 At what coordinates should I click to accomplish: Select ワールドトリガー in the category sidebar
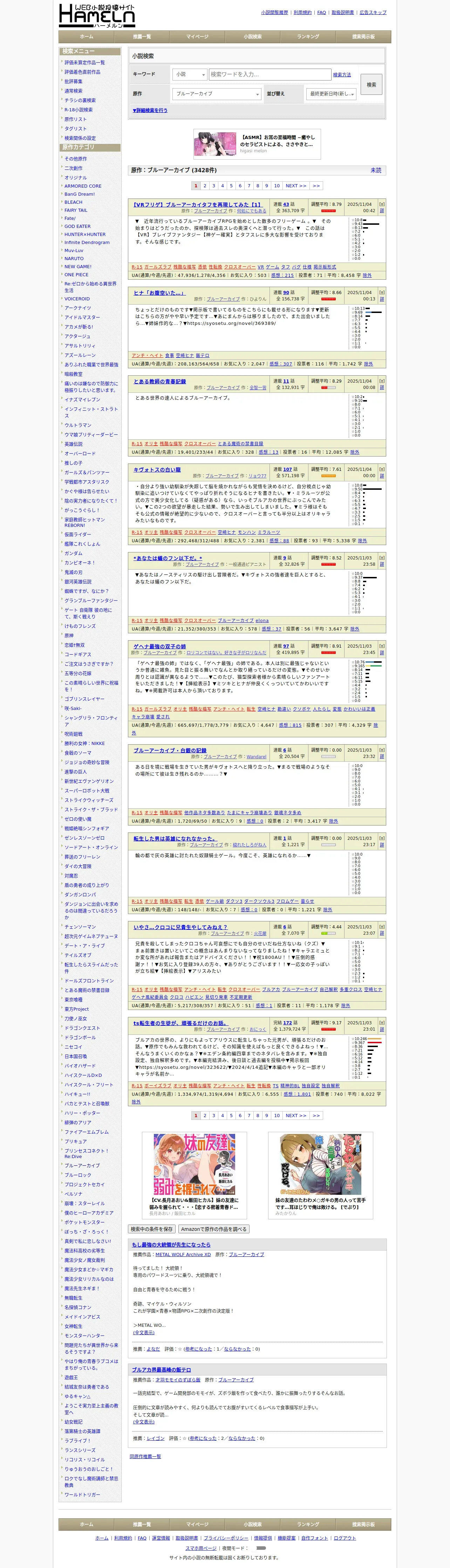point(82,1494)
